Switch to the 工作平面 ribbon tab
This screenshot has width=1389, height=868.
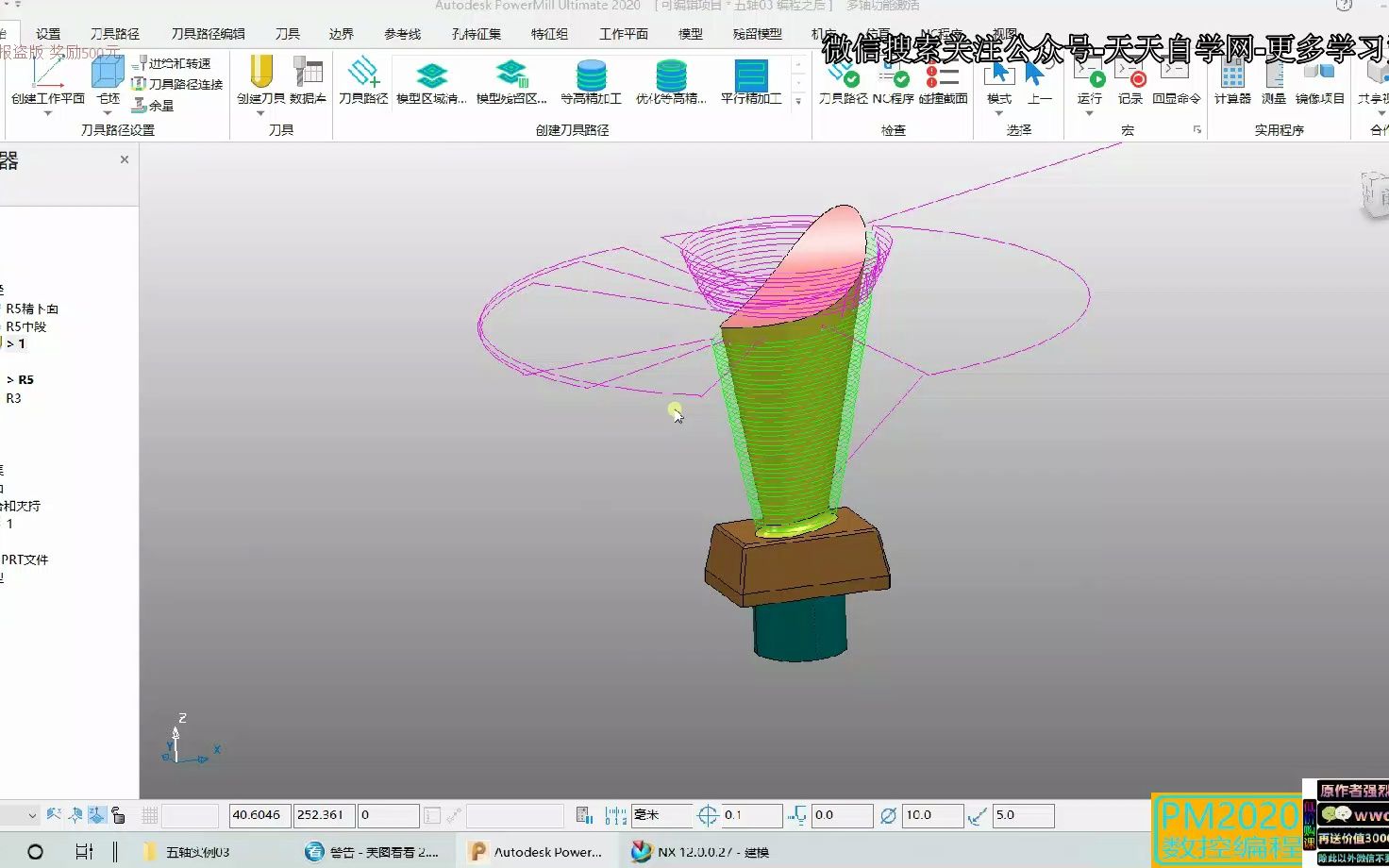tap(624, 33)
